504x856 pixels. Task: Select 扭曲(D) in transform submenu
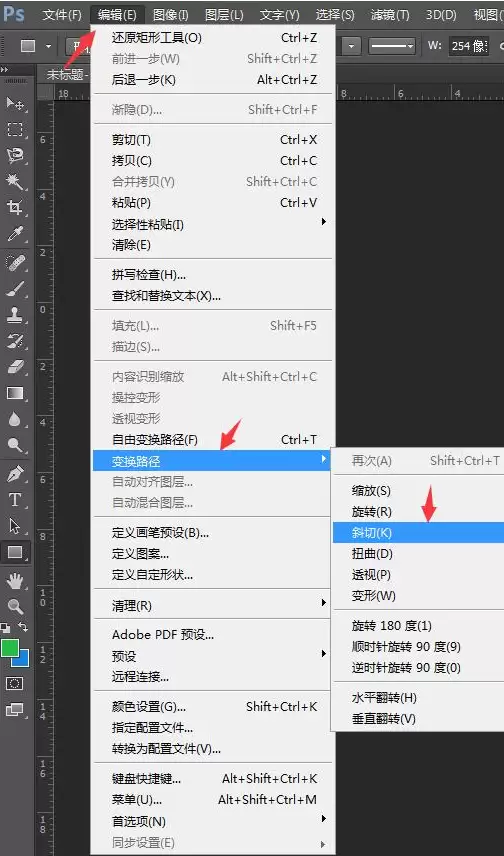pyautogui.click(x=418, y=554)
